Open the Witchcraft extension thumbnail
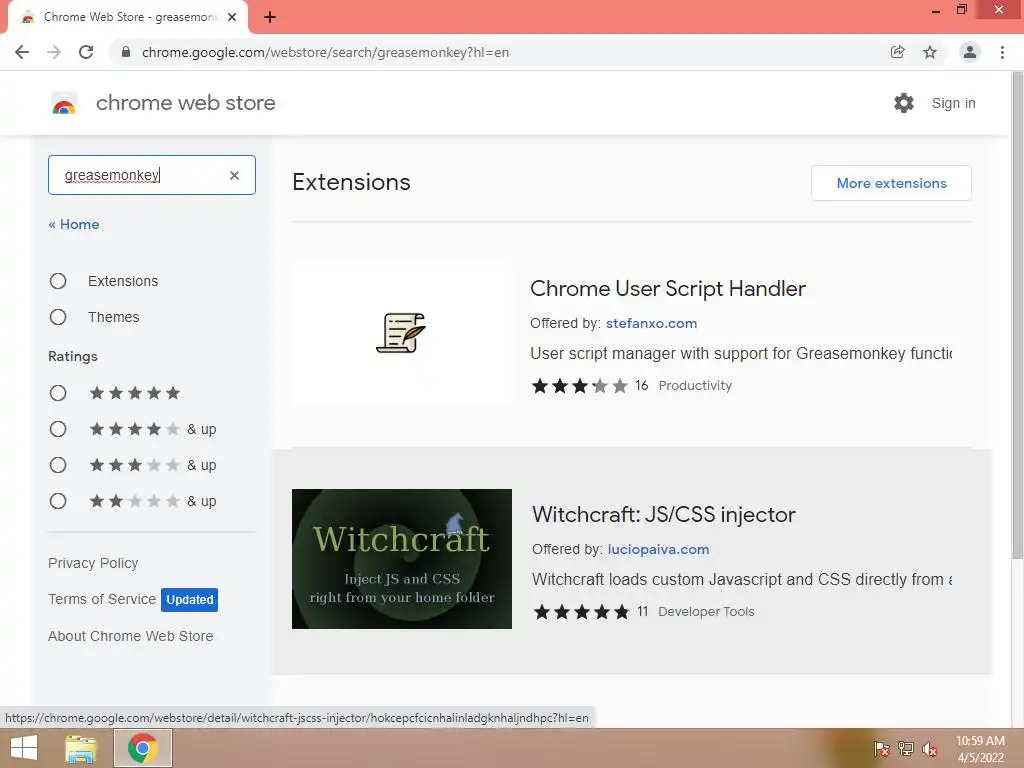Image resolution: width=1024 pixels, height=768 pixels. (402, 559)
